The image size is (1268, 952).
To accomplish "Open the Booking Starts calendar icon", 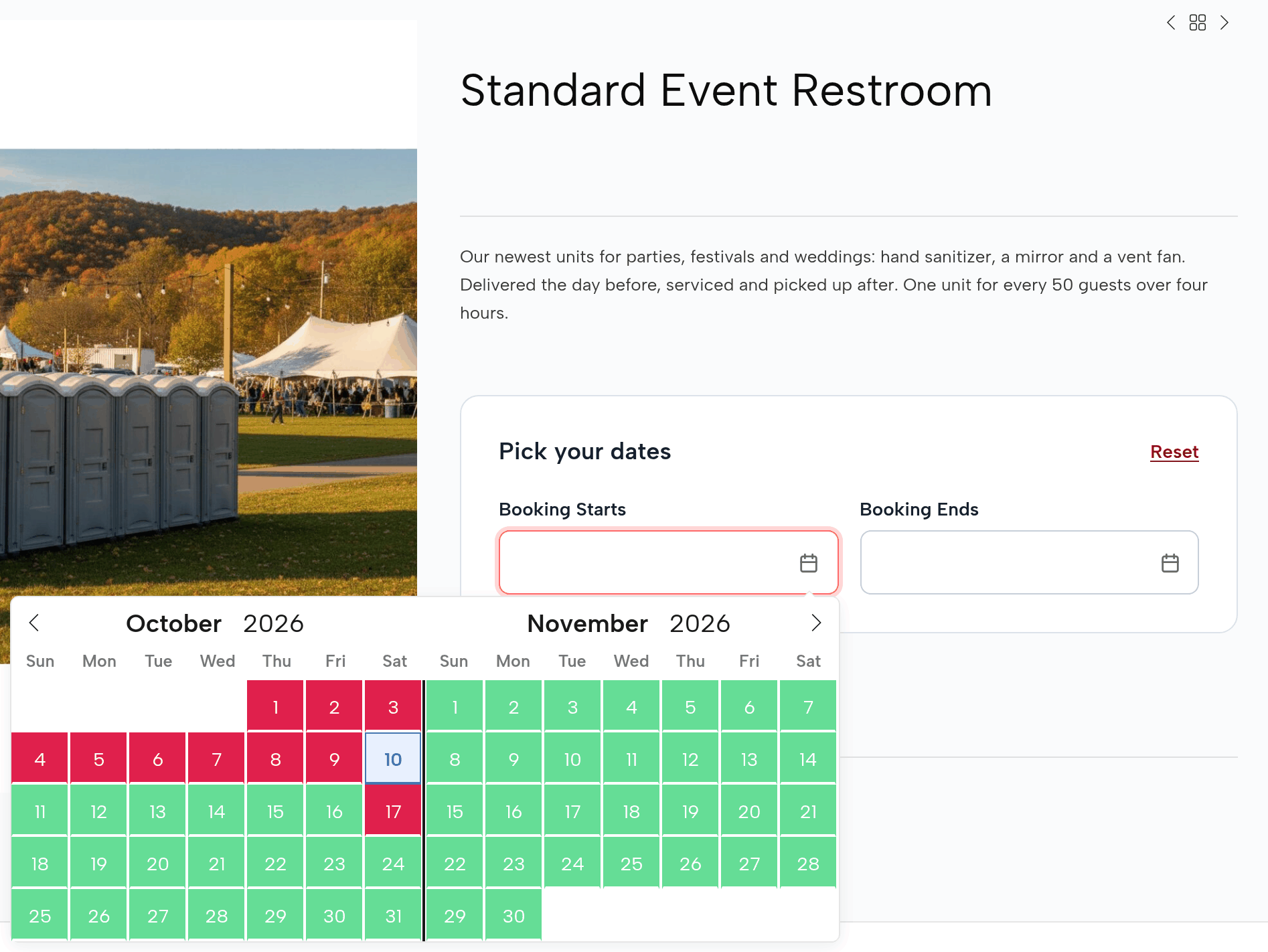I will 809,563.
